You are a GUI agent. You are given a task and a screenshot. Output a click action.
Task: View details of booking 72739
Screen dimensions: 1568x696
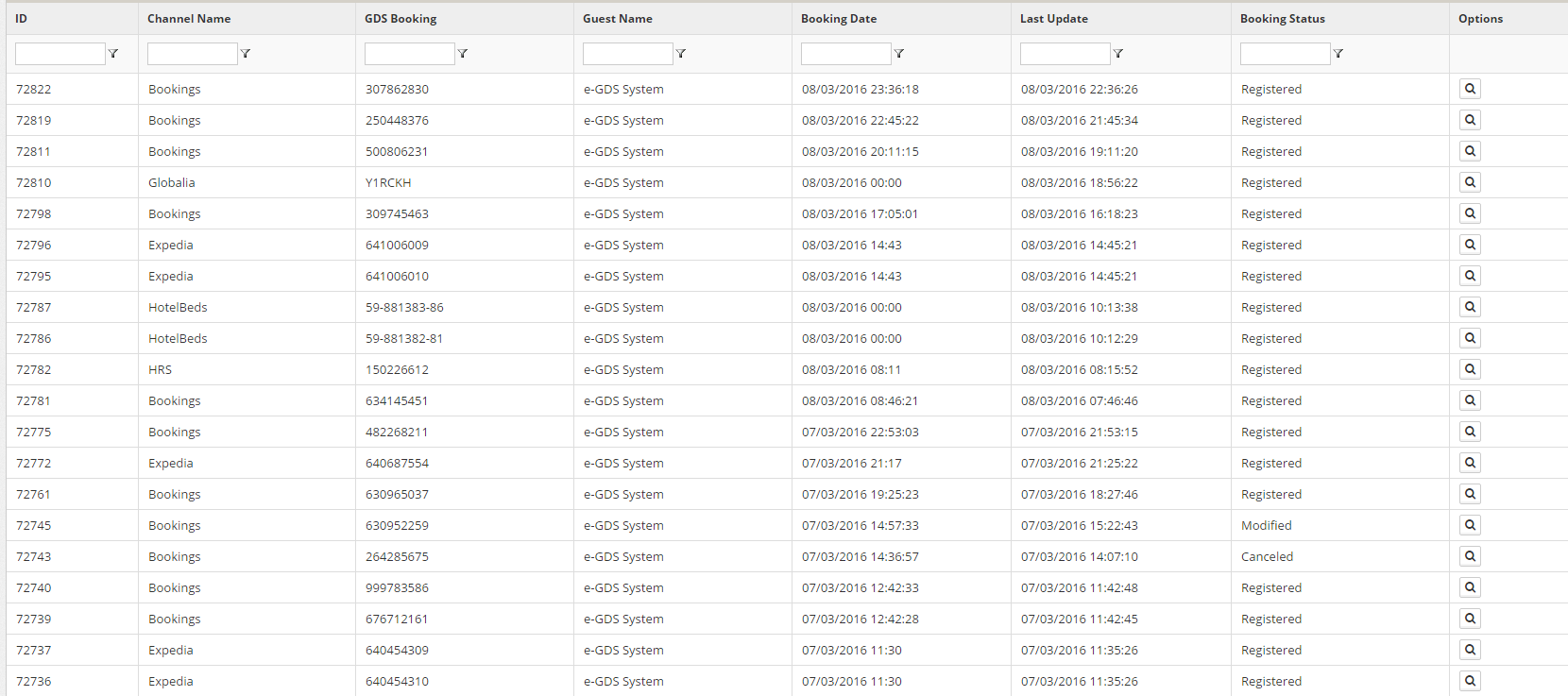click(1470, 619)
